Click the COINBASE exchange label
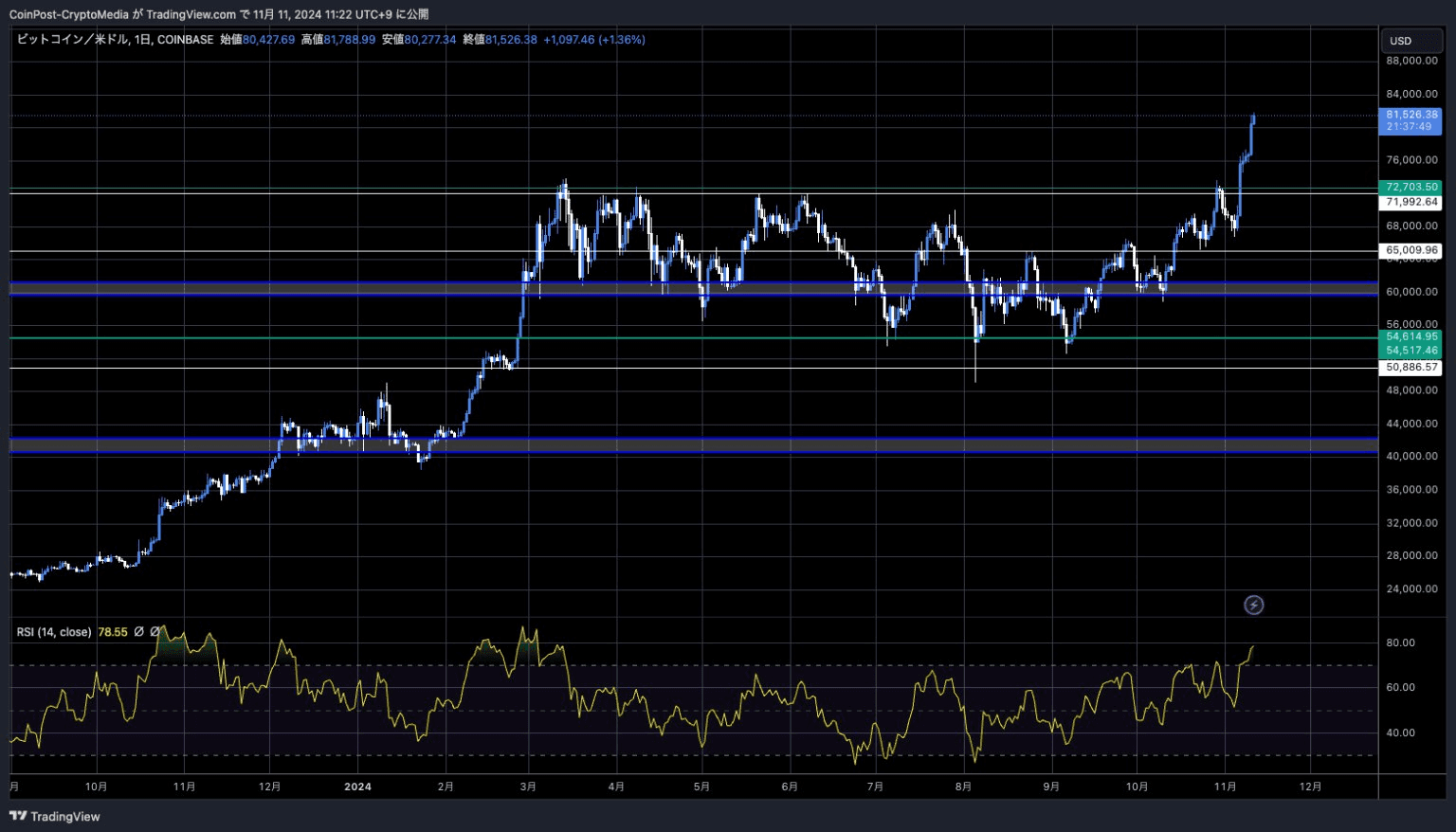The image size is (1456, 832). 186,40
